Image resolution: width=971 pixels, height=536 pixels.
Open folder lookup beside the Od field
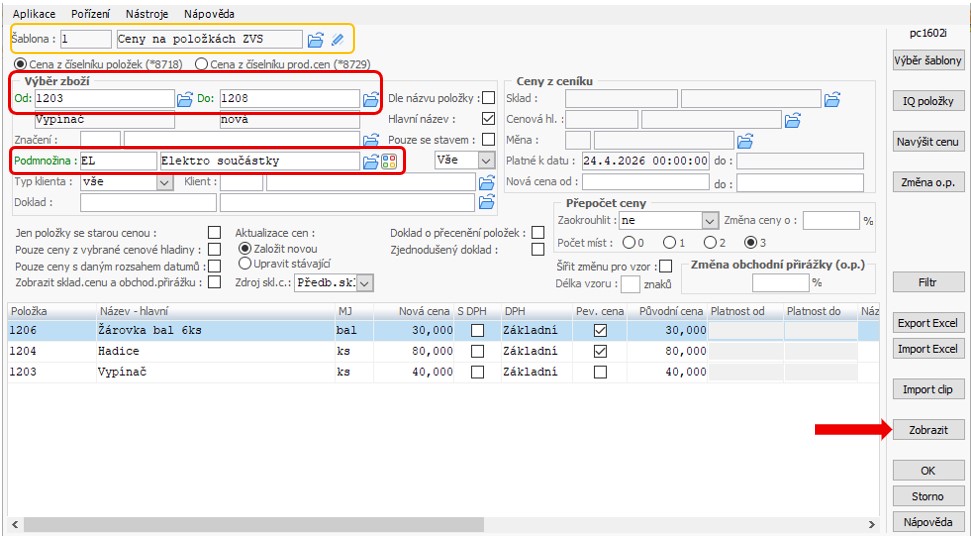184,99
